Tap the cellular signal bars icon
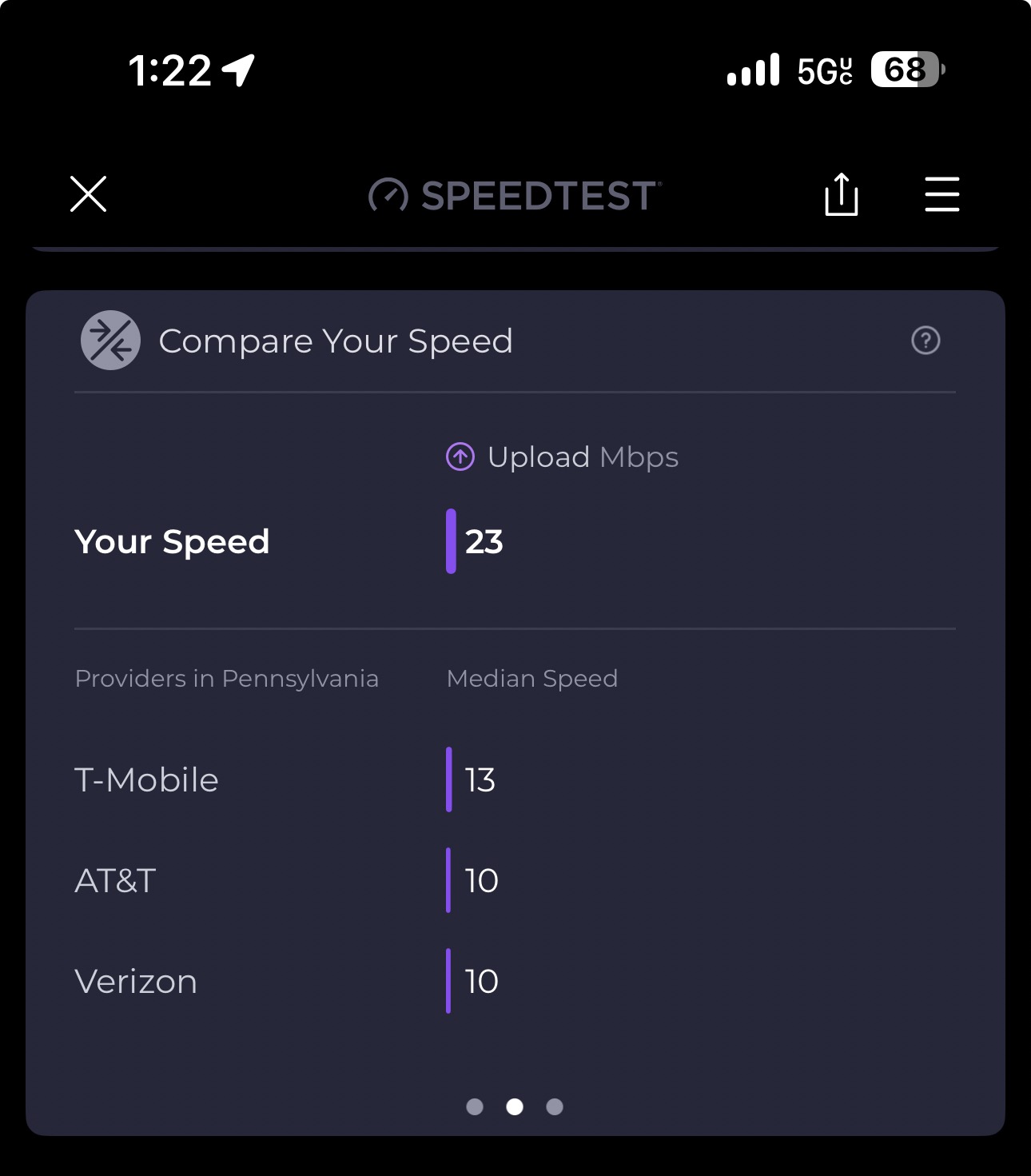Screen dimensions: 1031x1176 [x=753, y=70]
